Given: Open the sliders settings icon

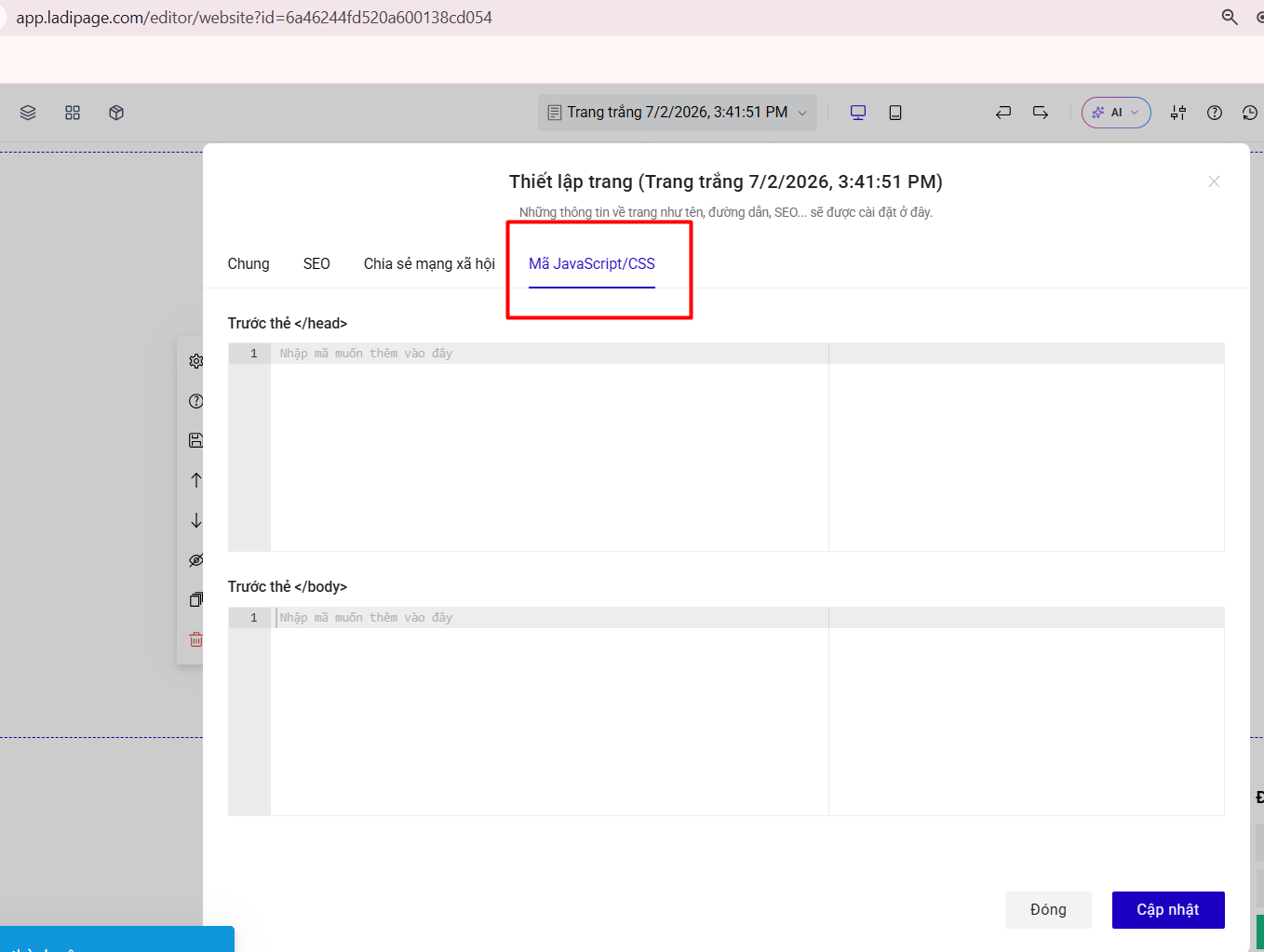Looking at the screenshot, I should pyautogui.click(x=1178, y=113).
